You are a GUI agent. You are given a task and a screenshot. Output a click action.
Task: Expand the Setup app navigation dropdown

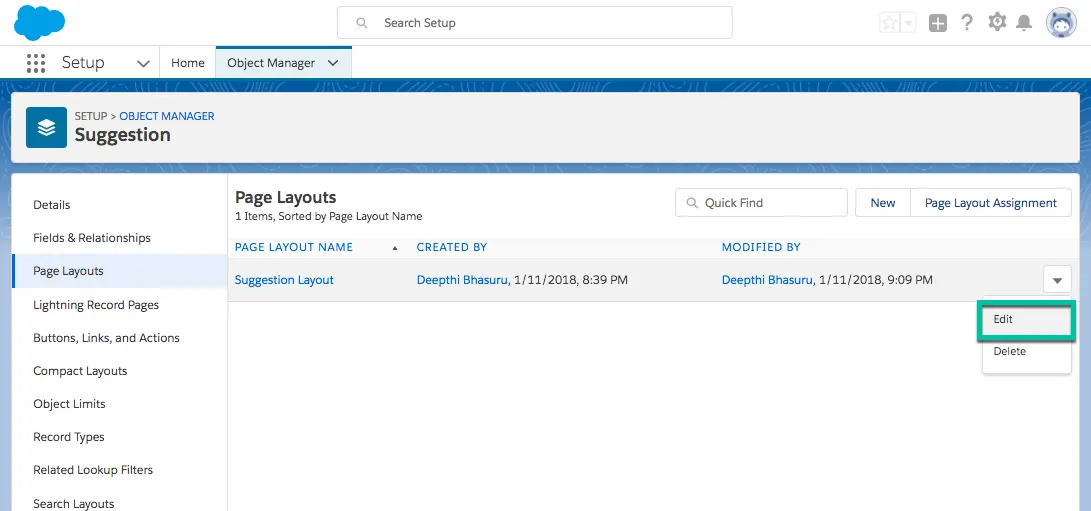[143, 63]
